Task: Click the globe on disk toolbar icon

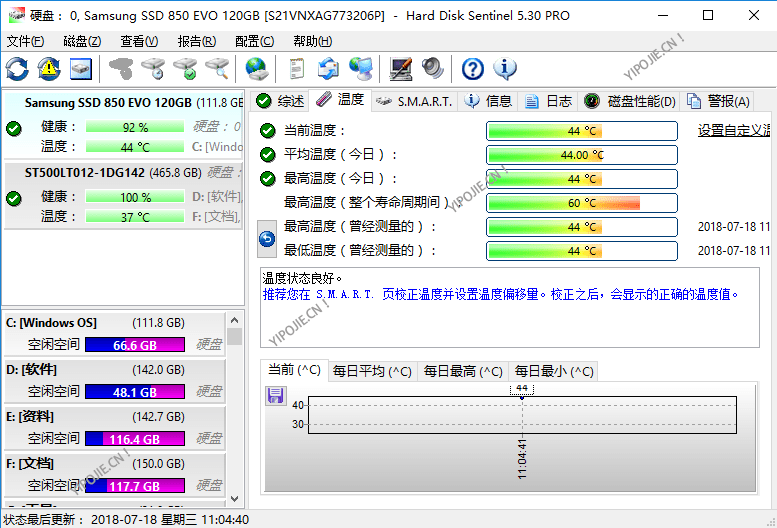Action: click(257, 69)
